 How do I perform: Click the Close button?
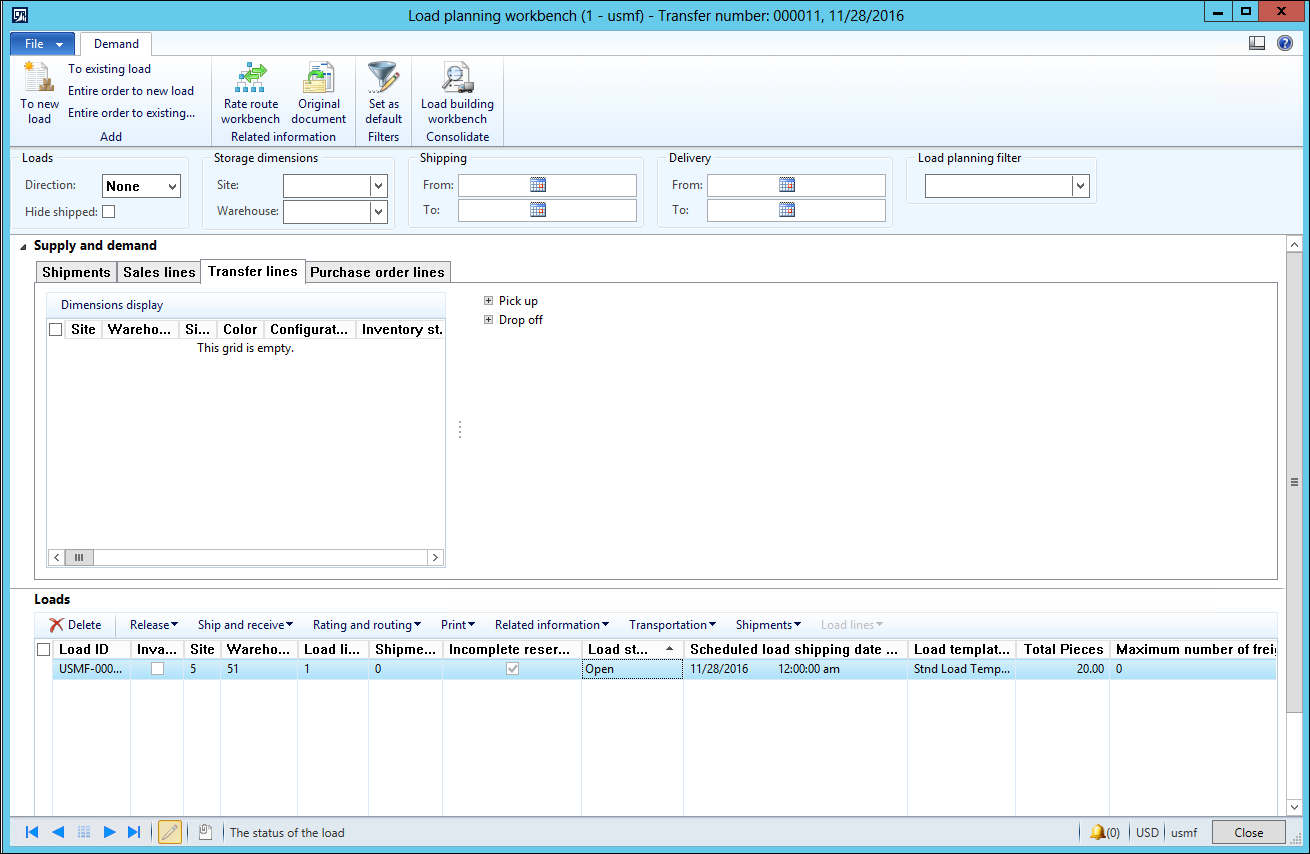tap(1248, 832)
